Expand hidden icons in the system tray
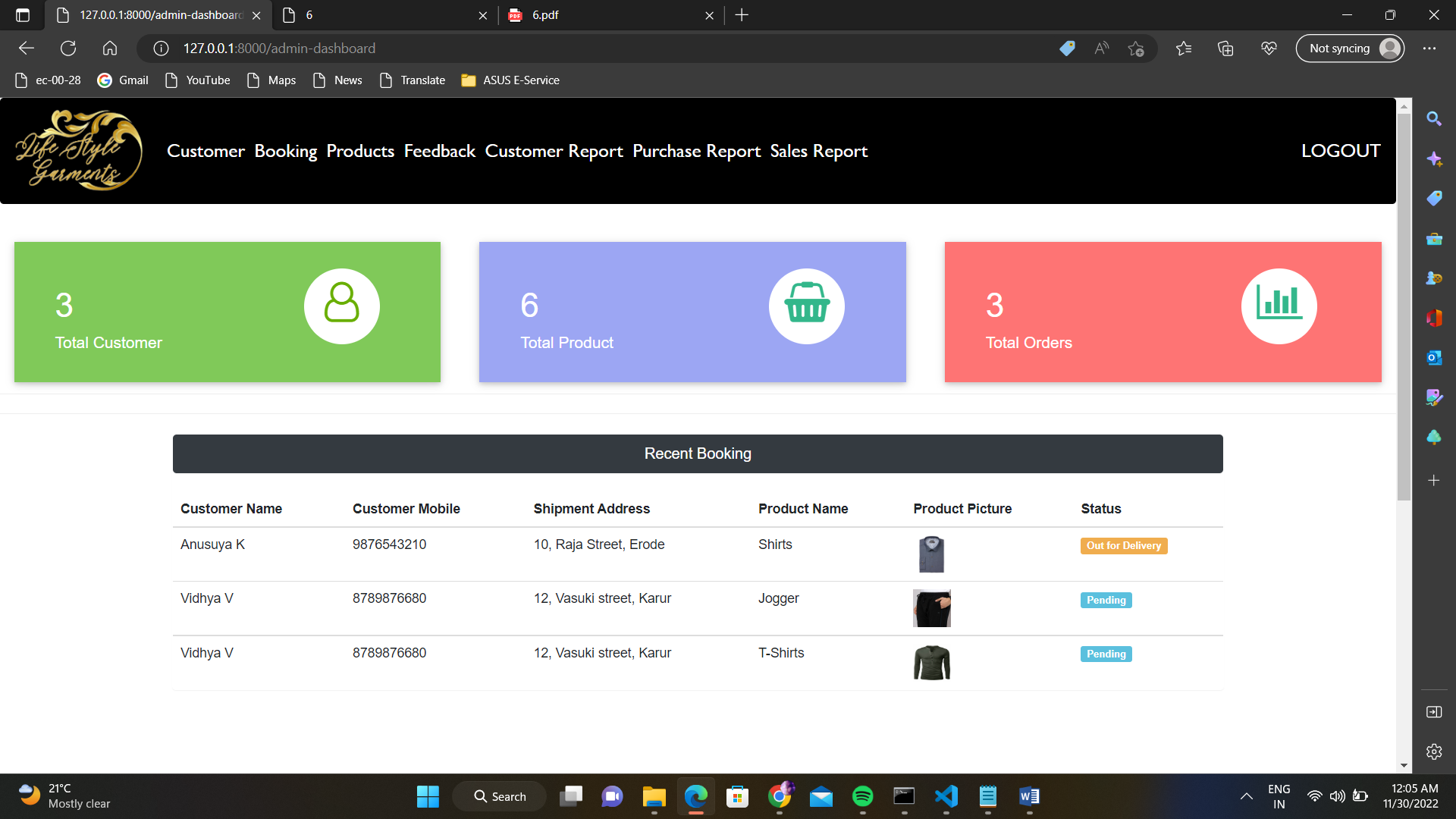Viewport: 1456px width, 819px height. tap(1246, 797)
